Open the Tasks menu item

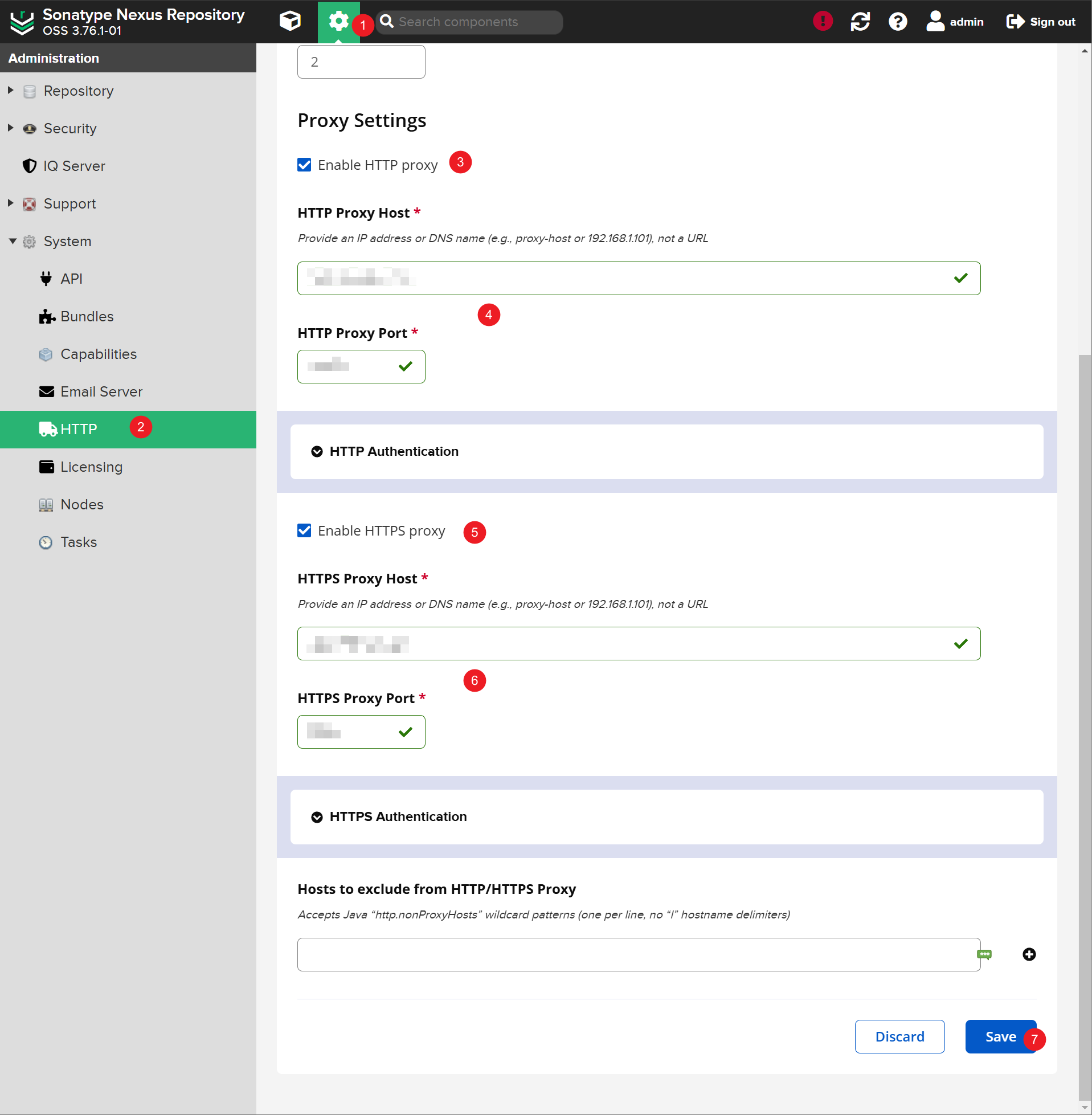click(128, 542)
